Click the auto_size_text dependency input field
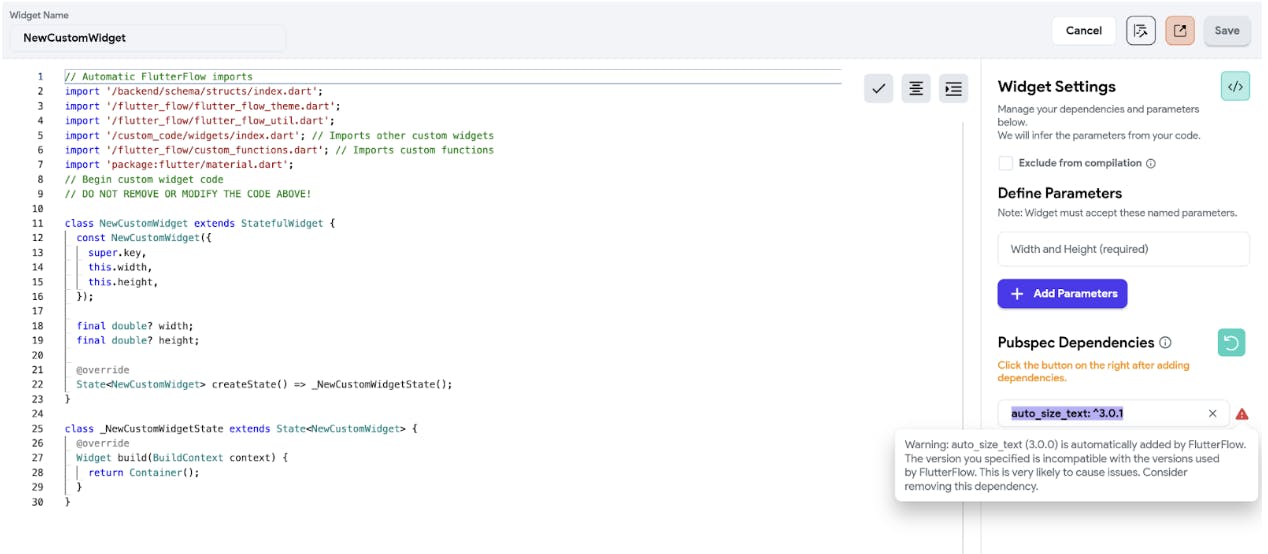The image size is (1268, 554). click(1100, 414)
